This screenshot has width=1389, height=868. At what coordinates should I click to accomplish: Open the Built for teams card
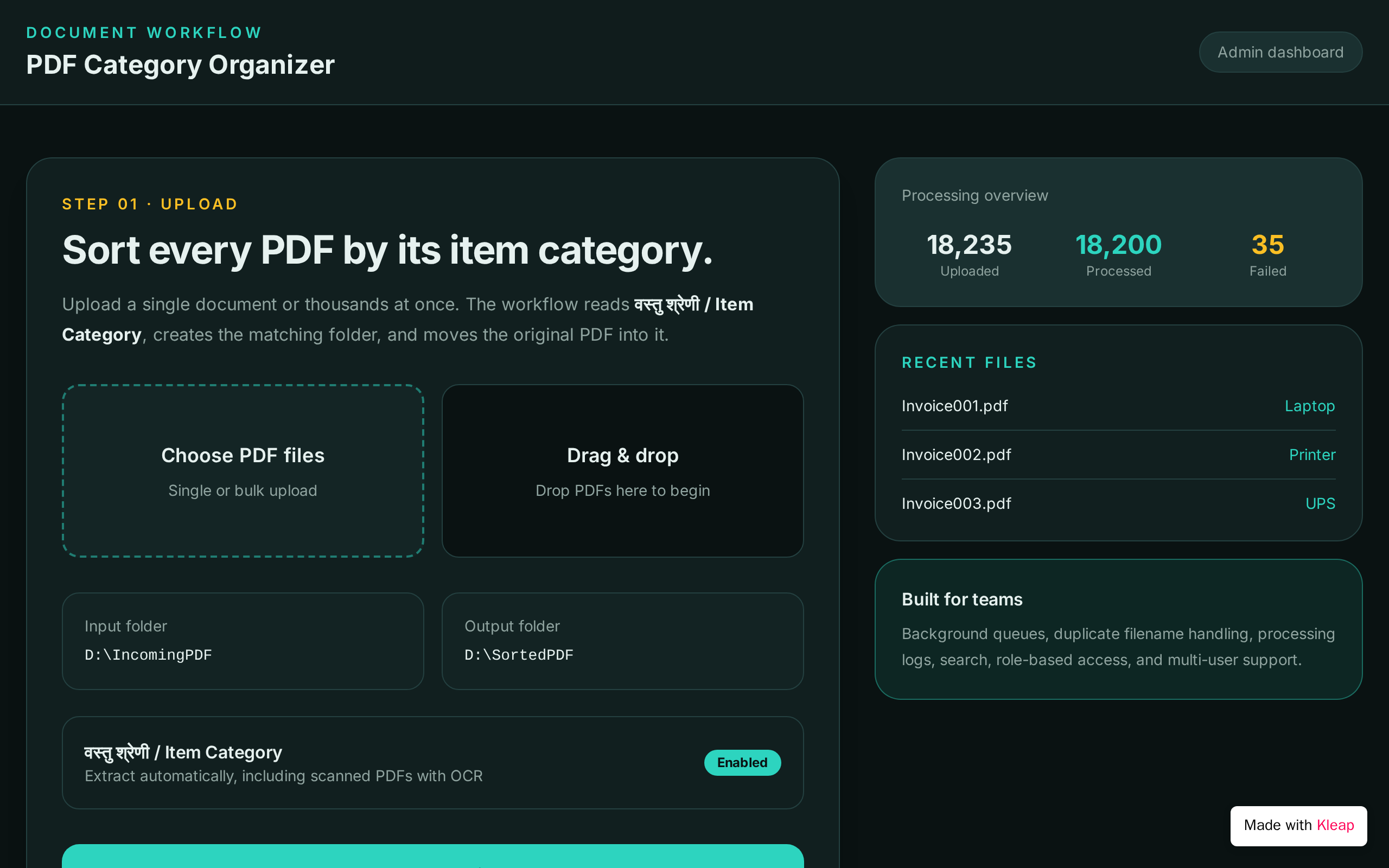[1118, 629]
